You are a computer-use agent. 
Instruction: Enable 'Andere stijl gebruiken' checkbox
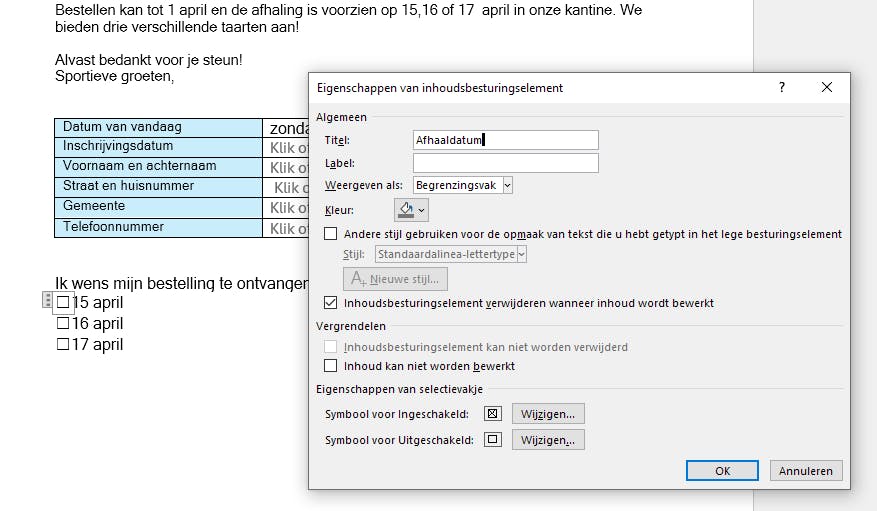pos(331,234)
